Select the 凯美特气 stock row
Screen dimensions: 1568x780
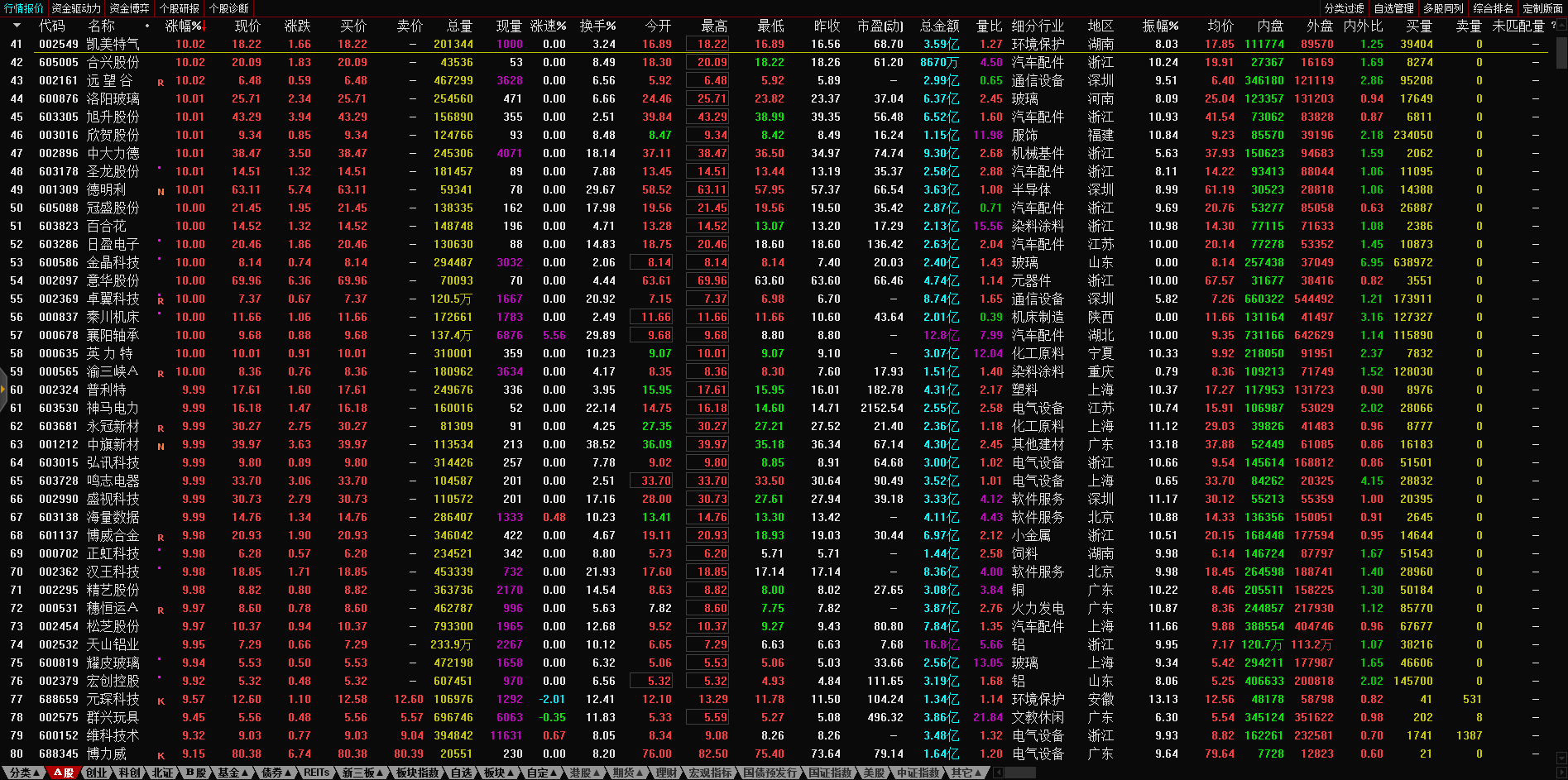[x=113, y=44]
